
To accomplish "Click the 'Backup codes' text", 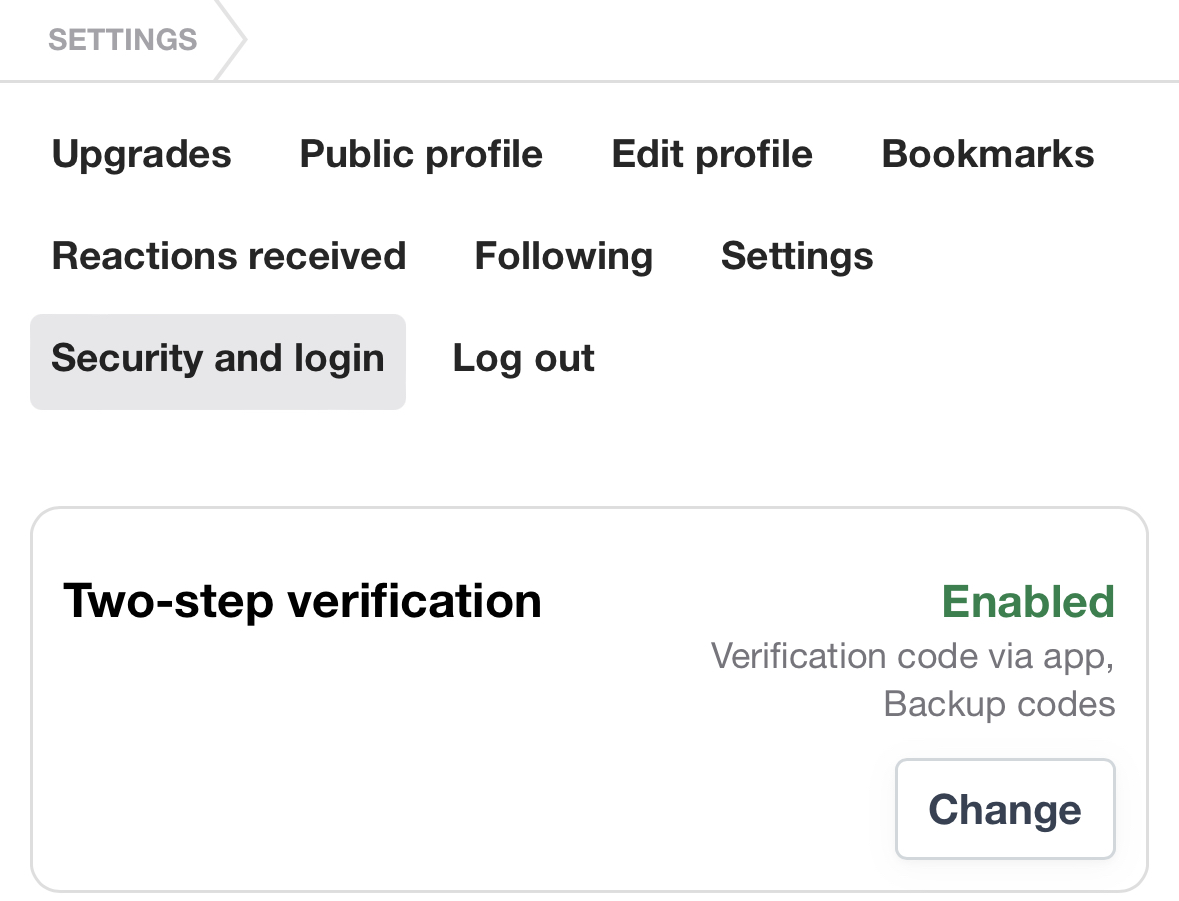I will [999, 704].
